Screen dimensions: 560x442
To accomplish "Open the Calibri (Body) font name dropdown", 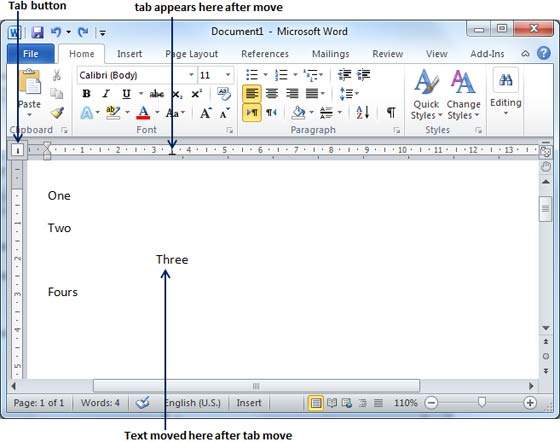I will [136, 75].
